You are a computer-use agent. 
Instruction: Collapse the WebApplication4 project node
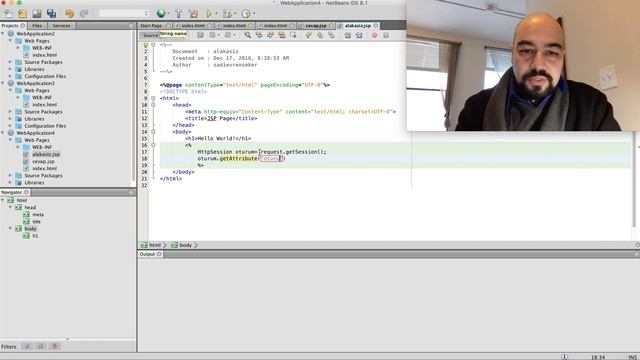[x=3, y=133]
